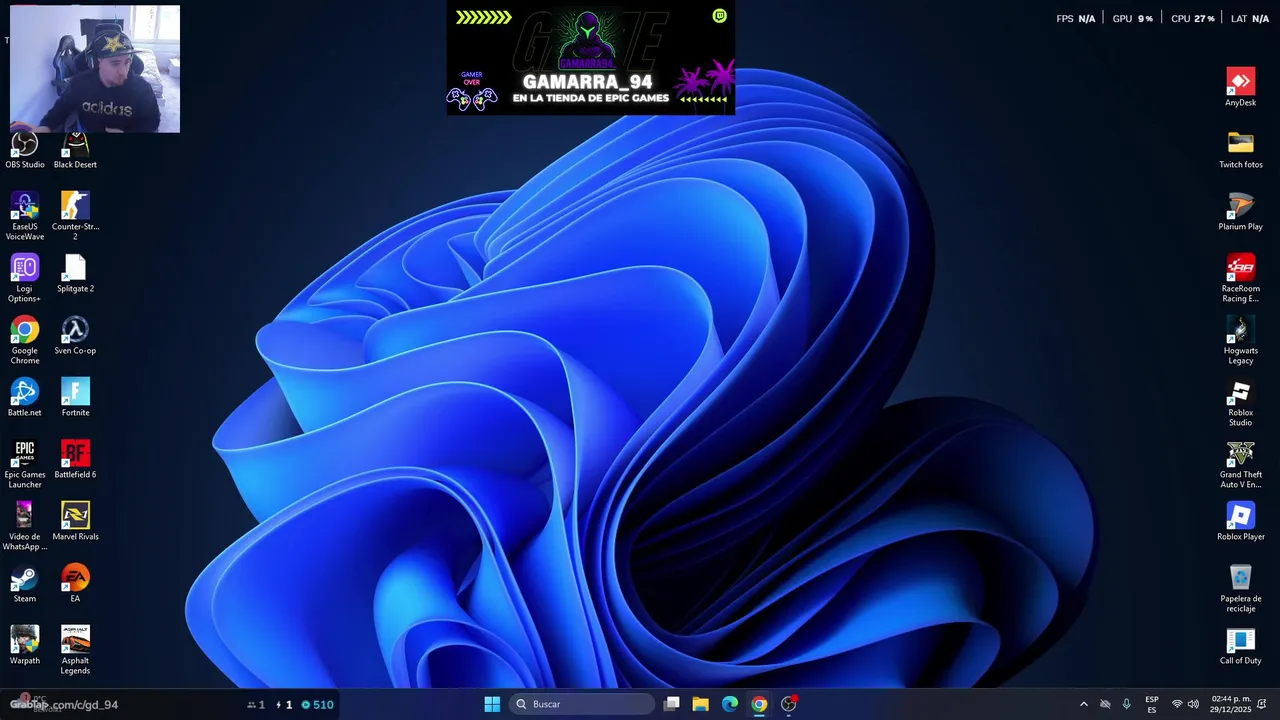This screenshot has height=720, width=1280.
Task: Select the Video de WhatsApp file
Action: 25,526
